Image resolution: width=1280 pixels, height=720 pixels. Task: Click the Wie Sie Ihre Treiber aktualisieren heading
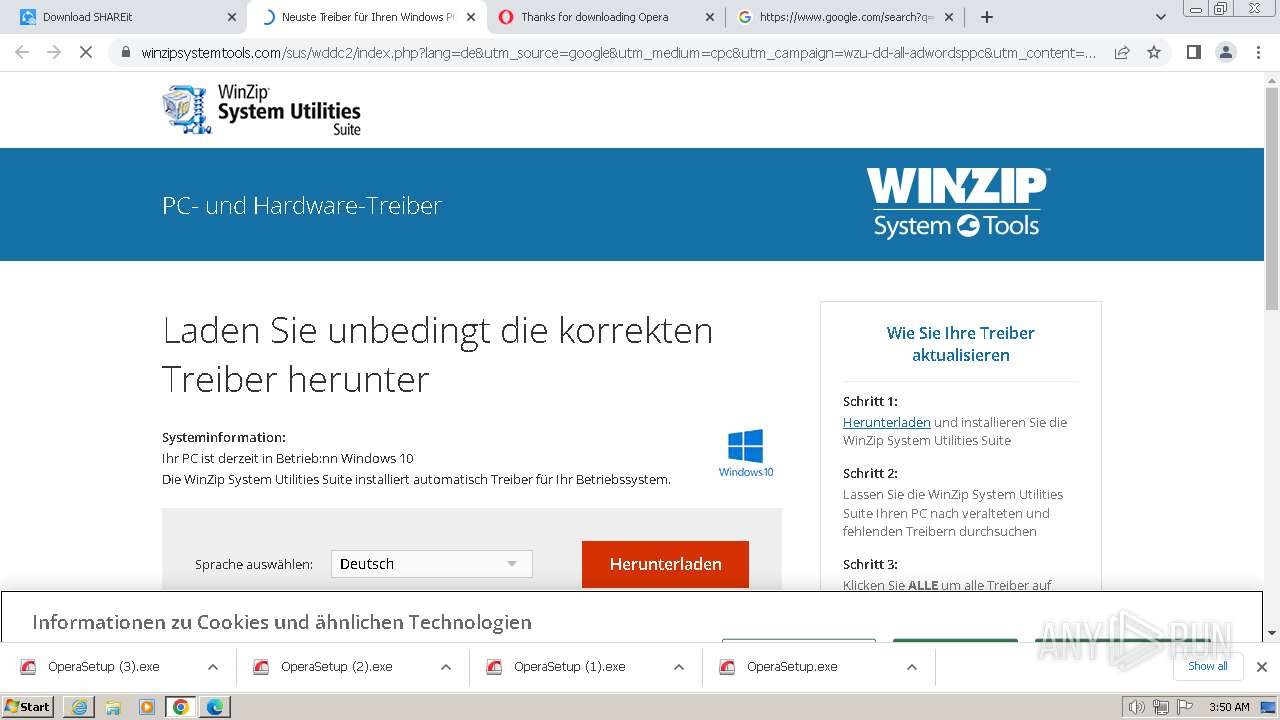[961, 344]
